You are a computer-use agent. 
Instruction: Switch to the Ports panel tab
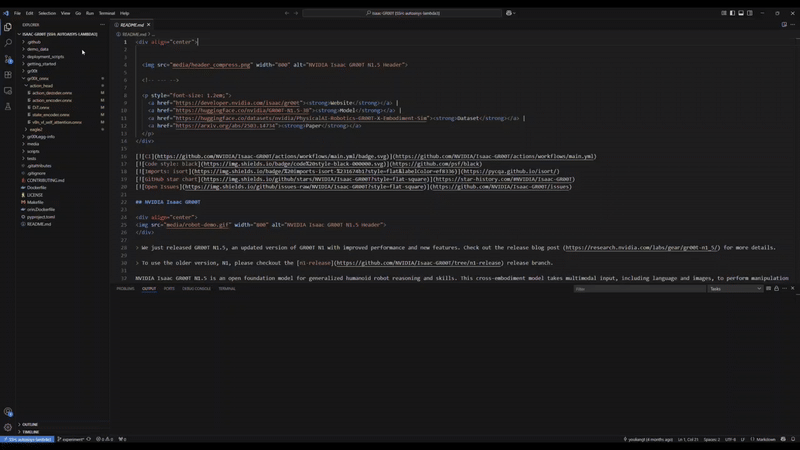pyautogui.click(x=169, y=289)
